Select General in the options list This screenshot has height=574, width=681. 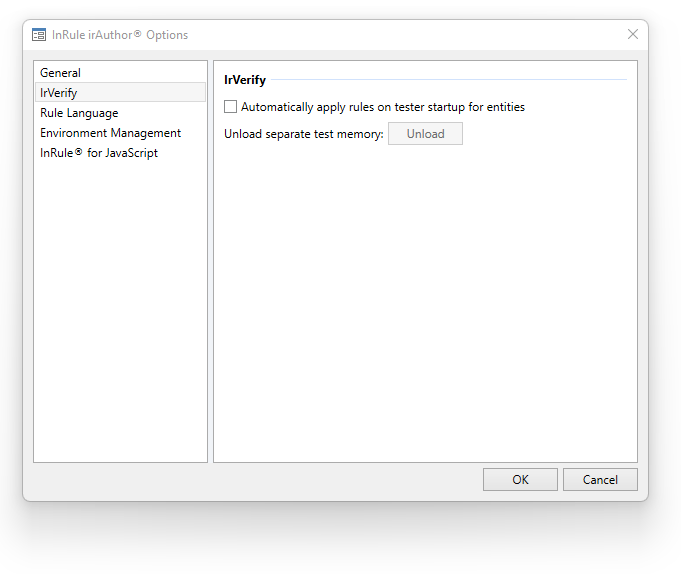(x=60, y=73)
